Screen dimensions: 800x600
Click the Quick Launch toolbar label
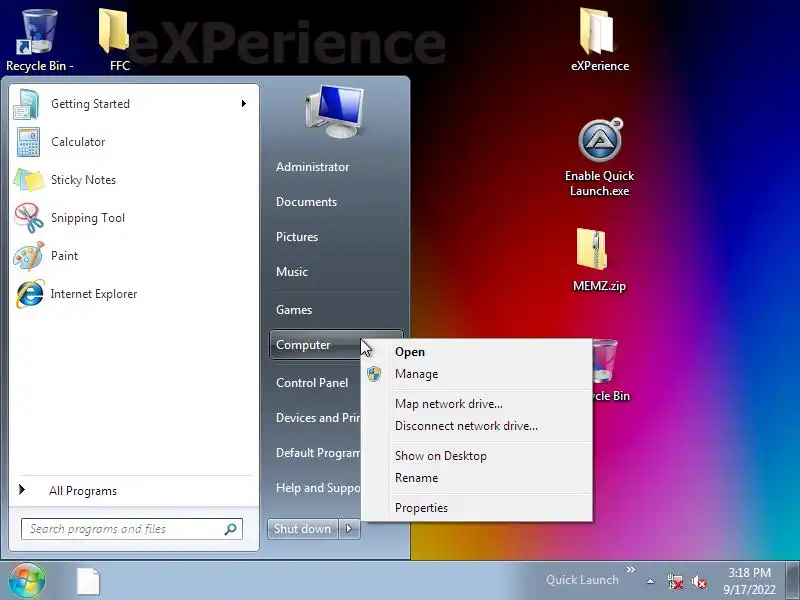click(582, 580)
